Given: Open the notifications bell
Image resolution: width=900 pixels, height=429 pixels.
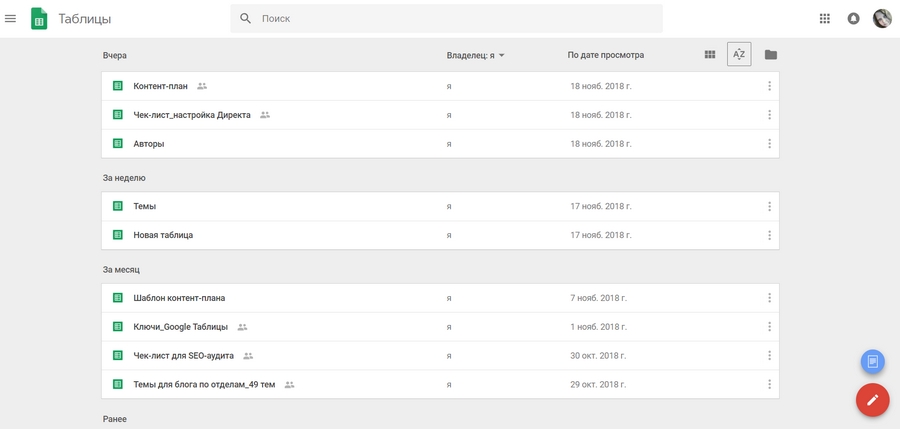Looking at the screenshot, I should coord(853,18).
